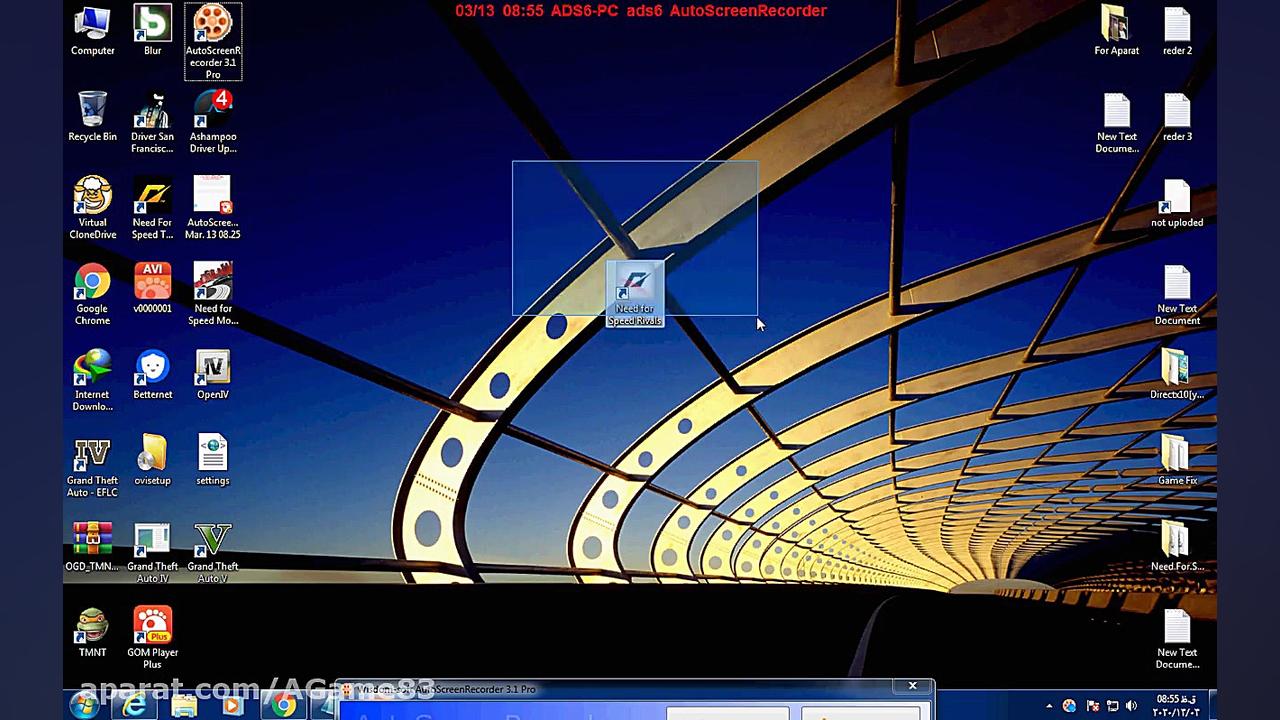Select the TMNT game shortcut

92,632
